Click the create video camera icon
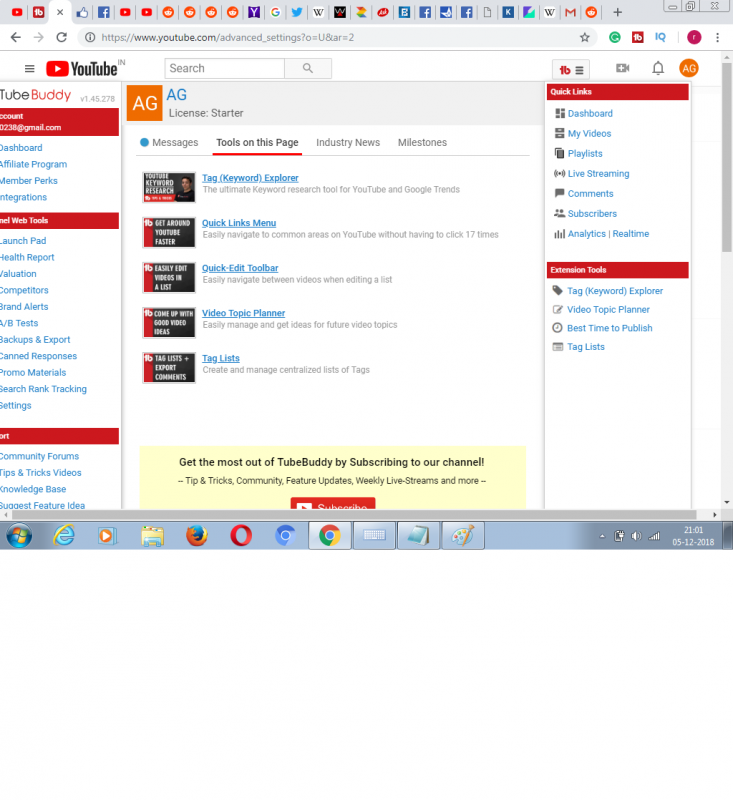 click(x=622, y=68)
